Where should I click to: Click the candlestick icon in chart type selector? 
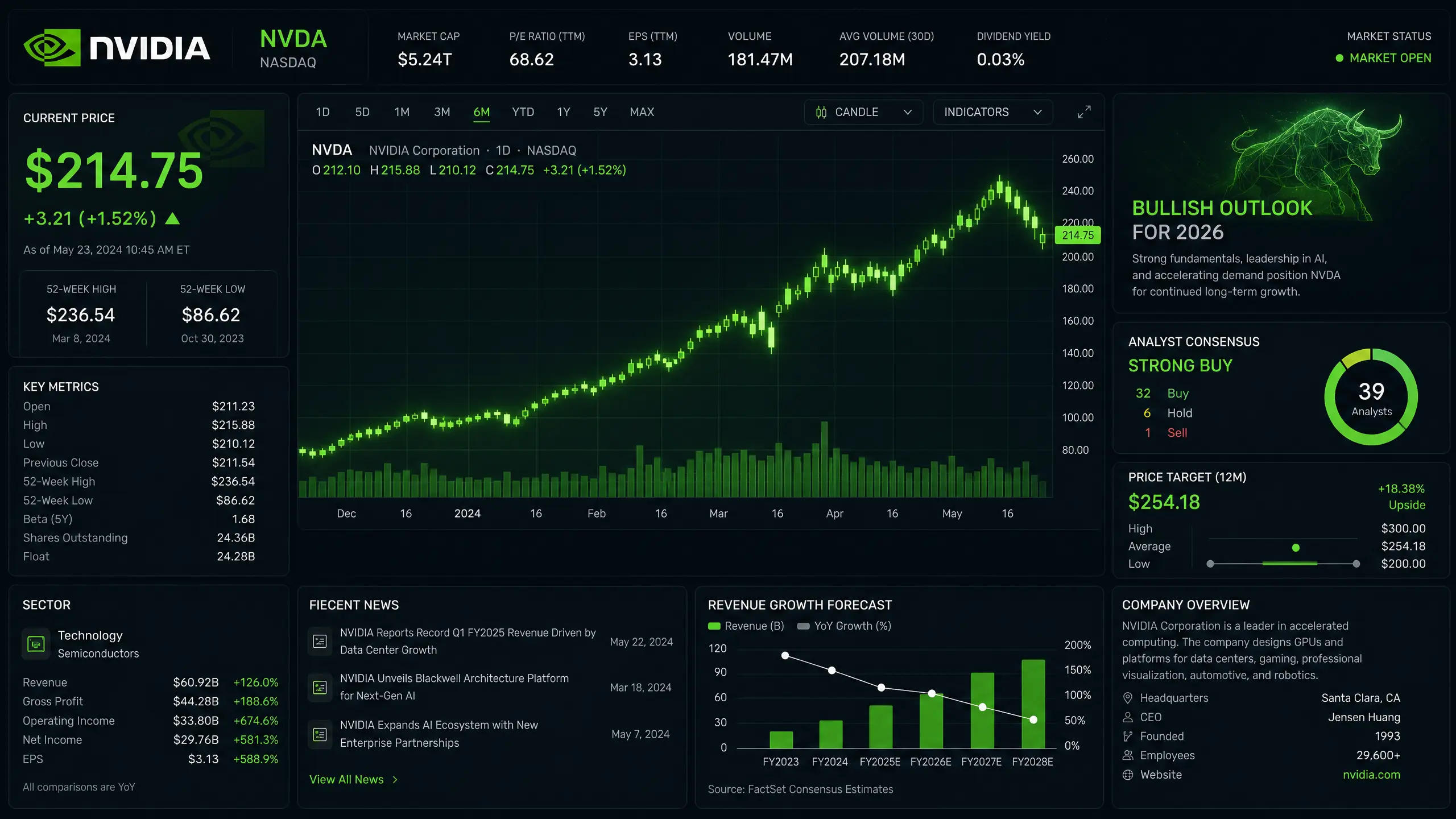point(821,112)
